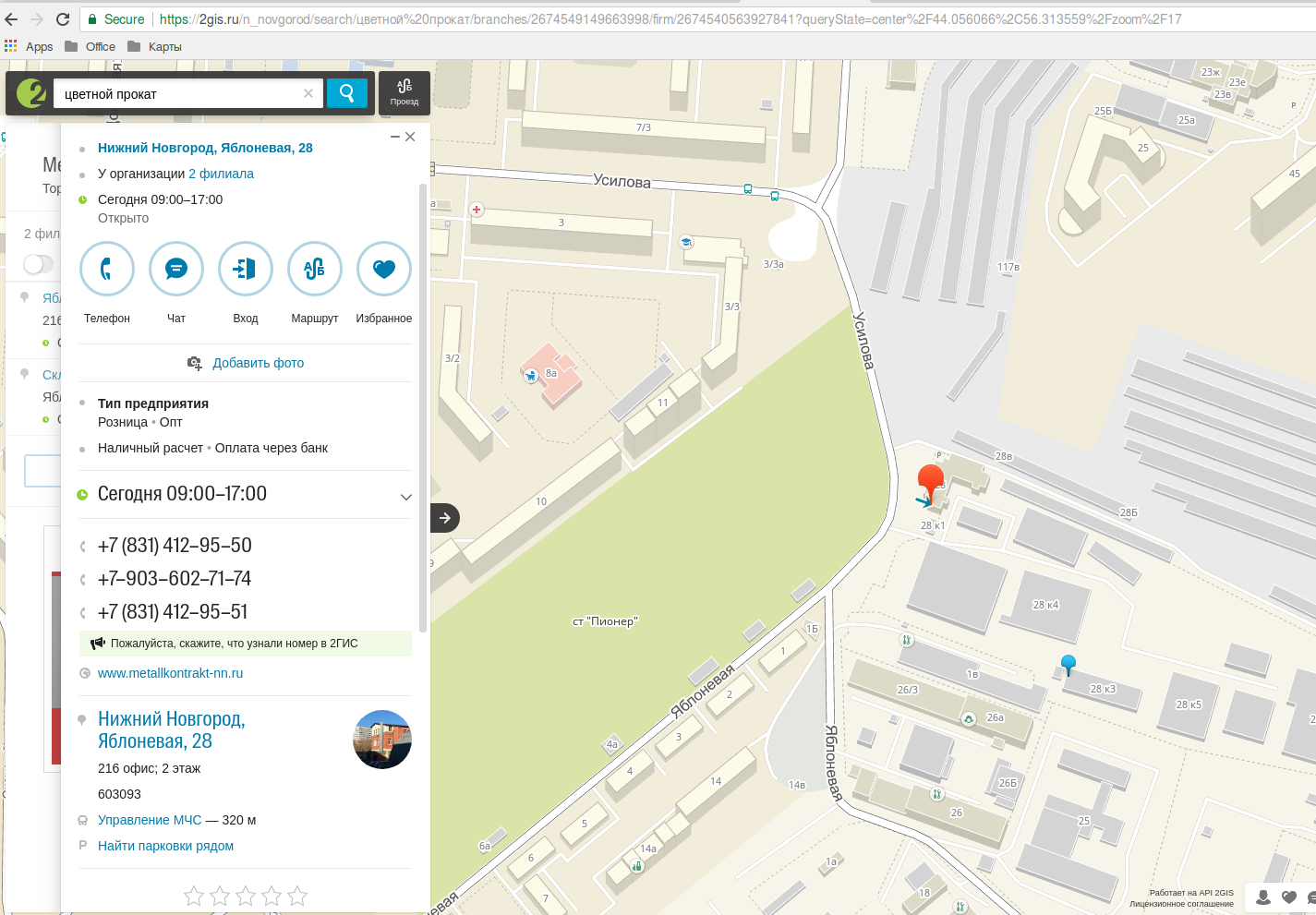Open the Карты bookmarks folder
Screen dimensions: 1316x915
[155, 46]
